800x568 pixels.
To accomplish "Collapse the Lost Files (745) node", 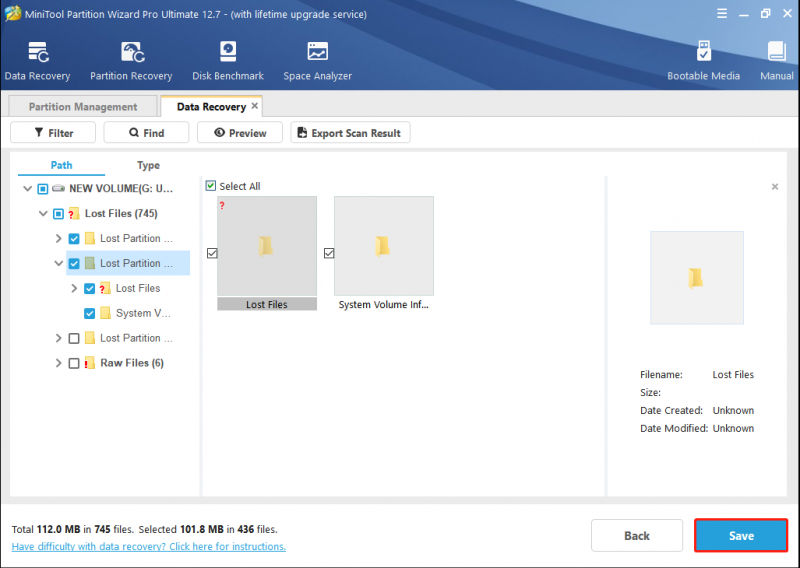I will point(43,213).
